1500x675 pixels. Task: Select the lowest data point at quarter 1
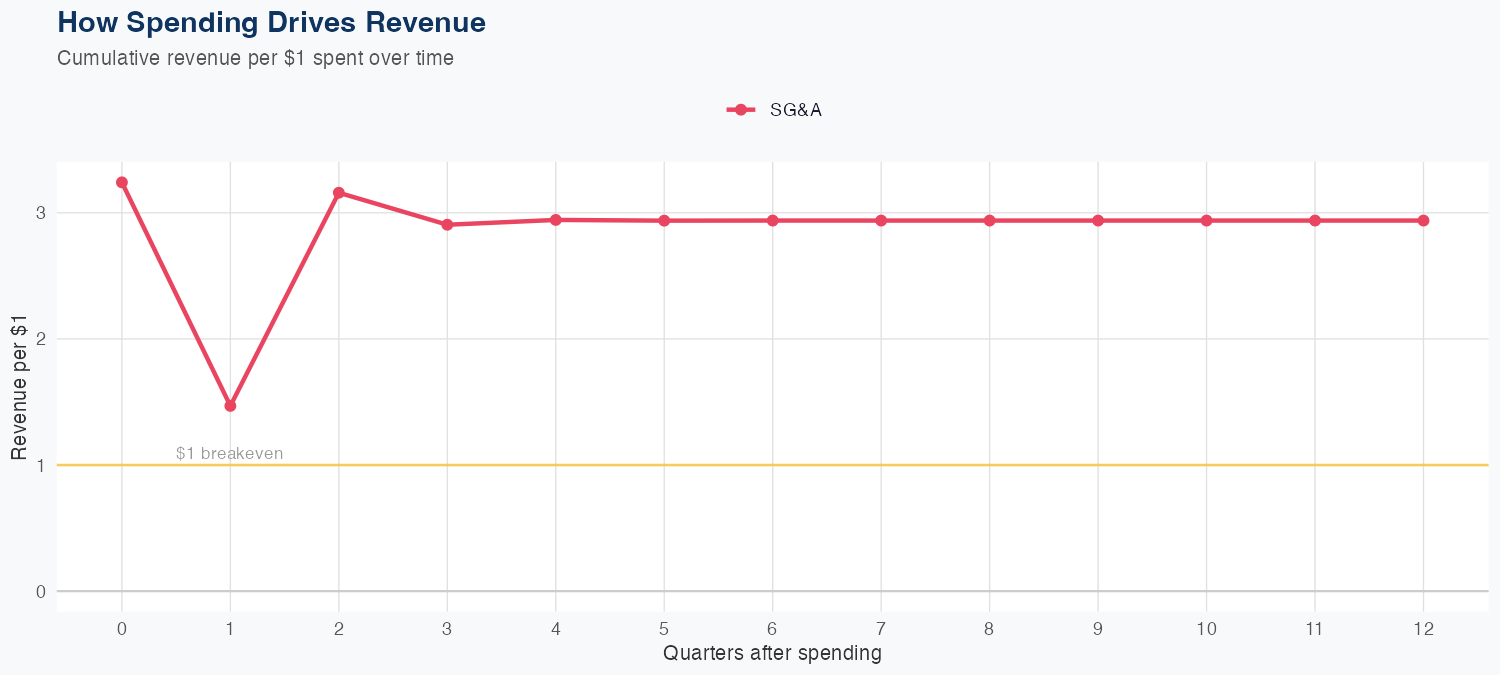tap(230, 406)
